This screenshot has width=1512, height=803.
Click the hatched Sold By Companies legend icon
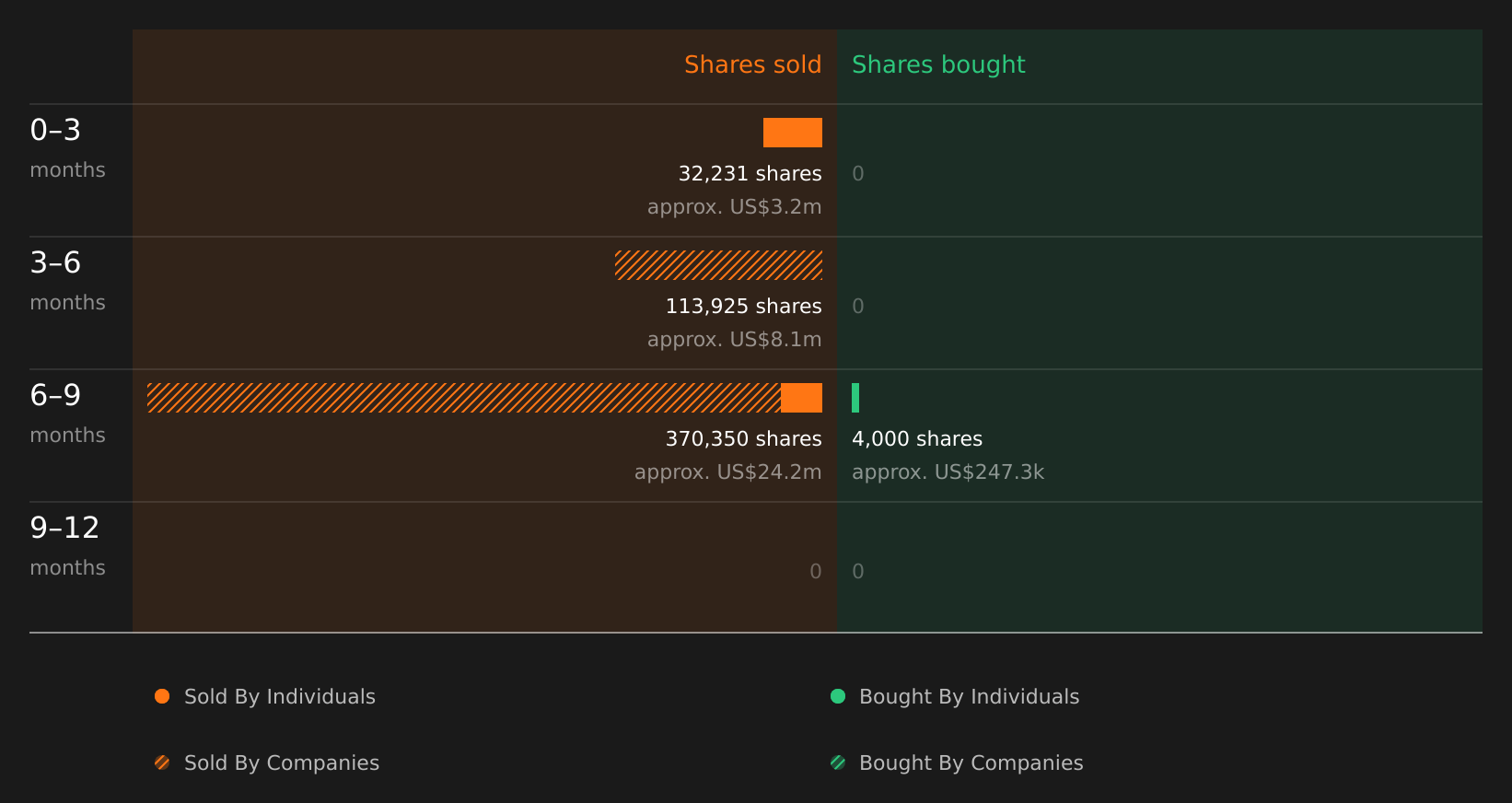coord(162,762)
